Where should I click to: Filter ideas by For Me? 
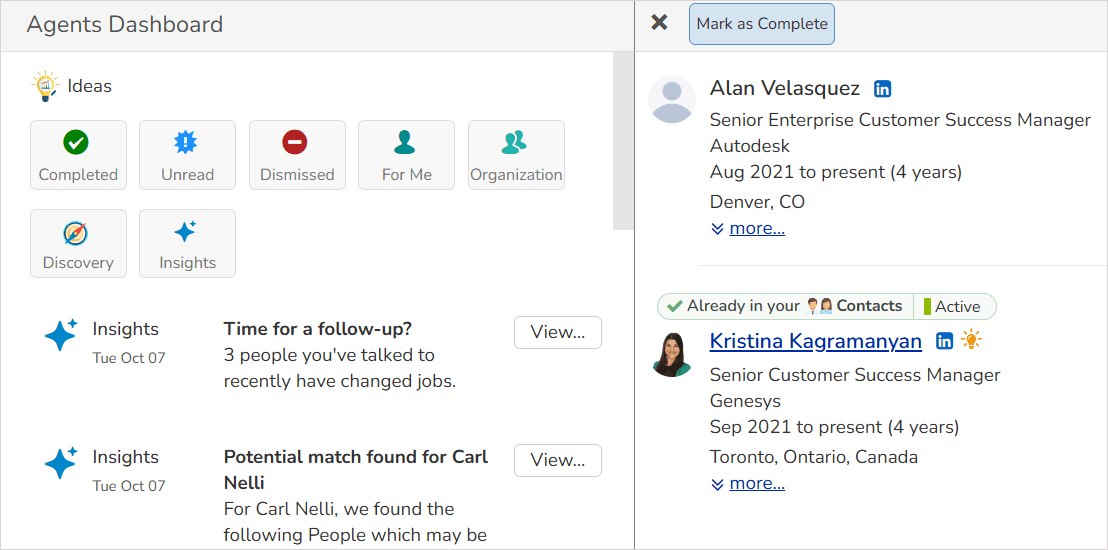(x=406, y=155)
